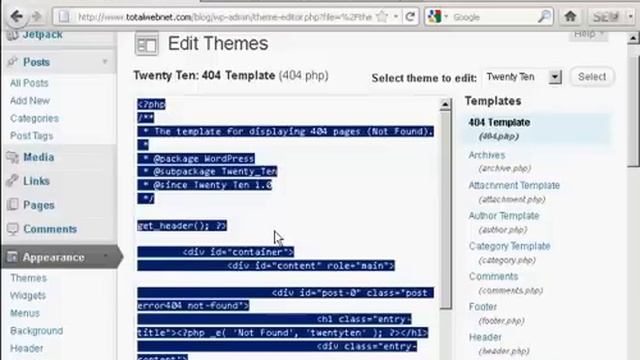Click the search magnifier icon
The width and height of the screenshot is (640, 360).
tap(544, 17)
